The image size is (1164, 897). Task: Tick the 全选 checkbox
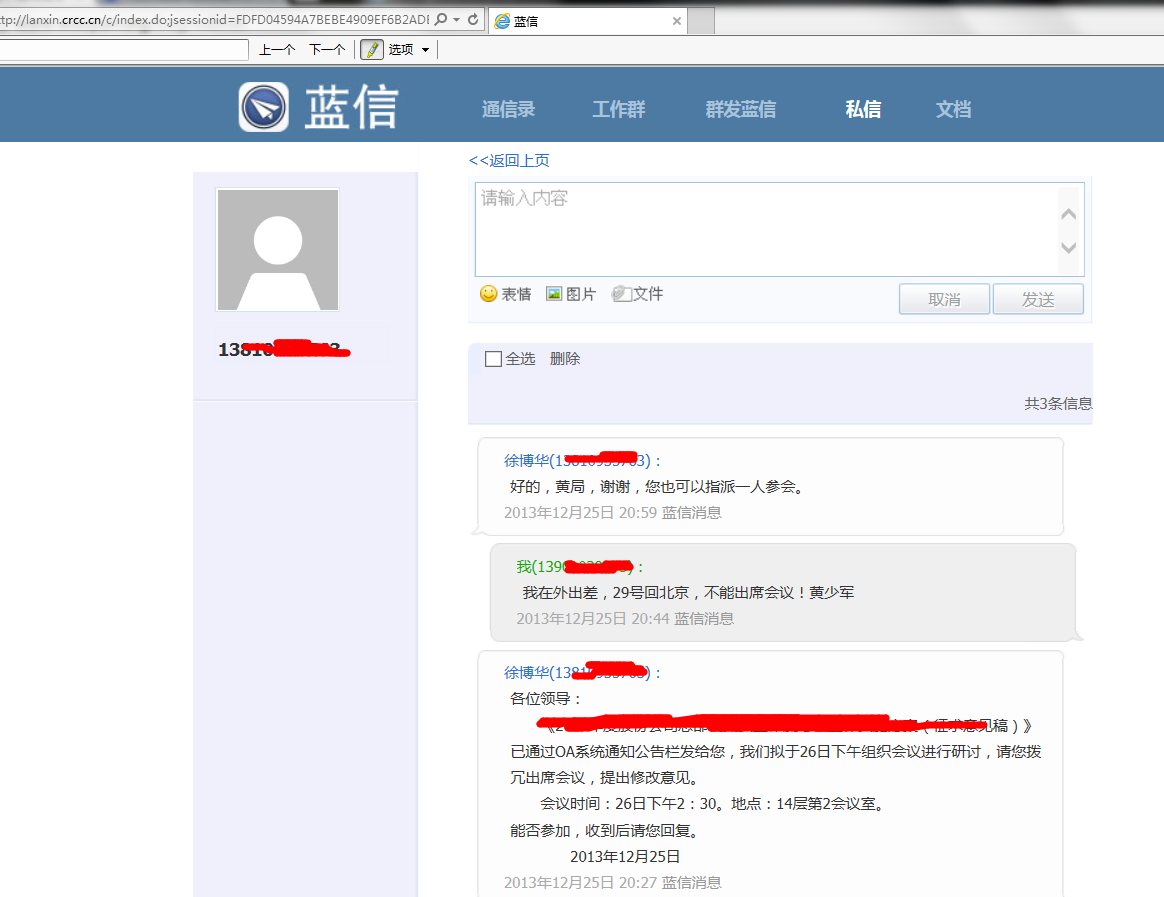coord(493,359)
